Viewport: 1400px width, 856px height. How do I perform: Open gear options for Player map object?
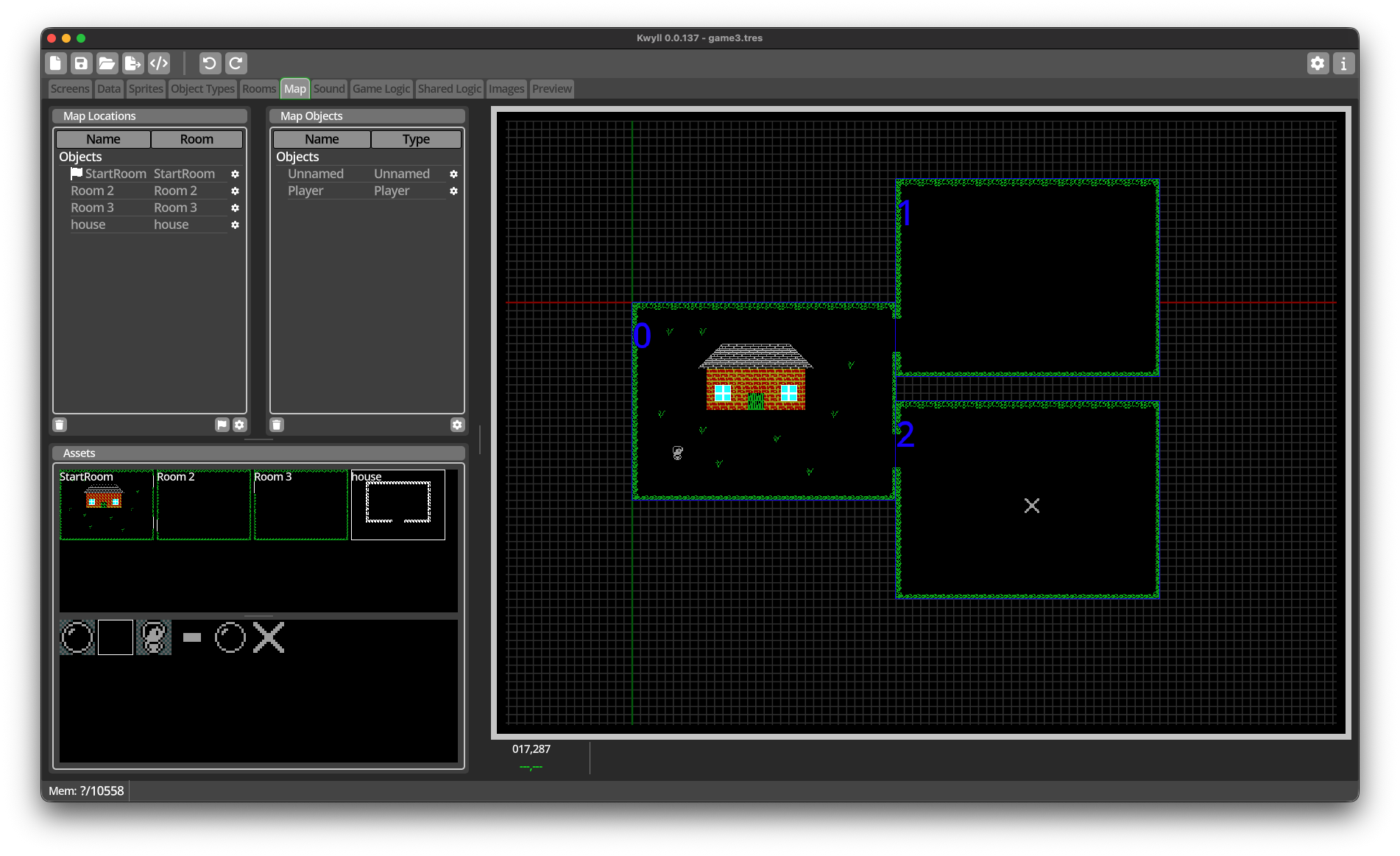(x=453, y=191)
